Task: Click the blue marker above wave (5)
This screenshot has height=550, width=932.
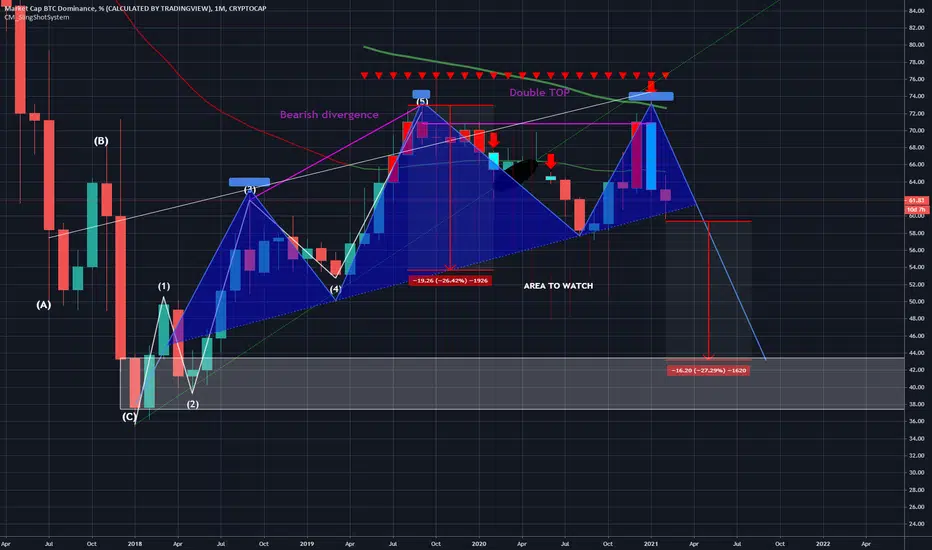Action: click(421, 94)
